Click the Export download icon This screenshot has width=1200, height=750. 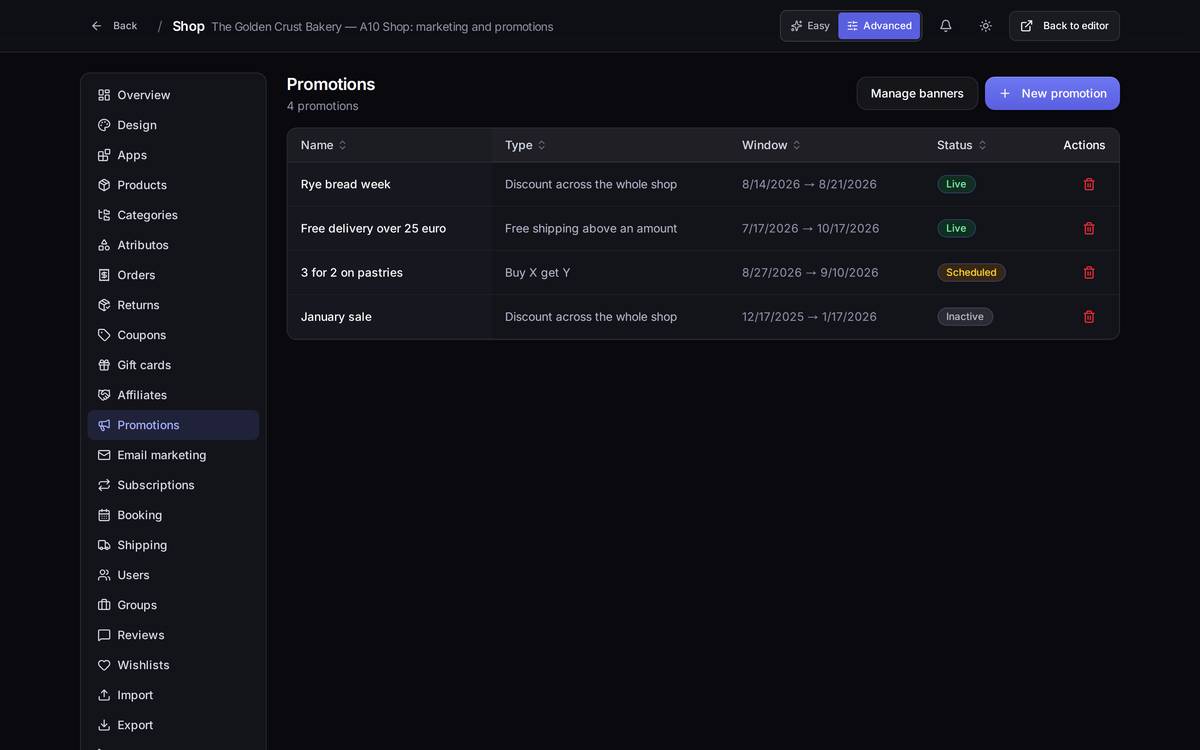(x=104, y=725)
